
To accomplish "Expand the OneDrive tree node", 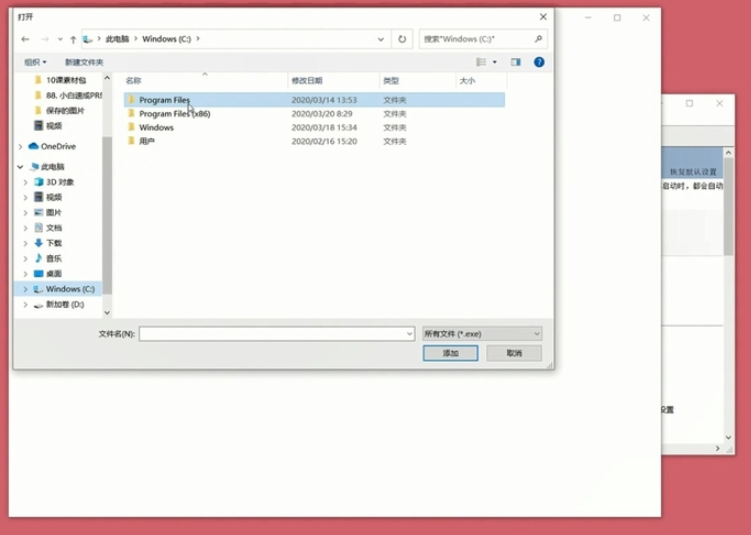I will coord(20,147).
